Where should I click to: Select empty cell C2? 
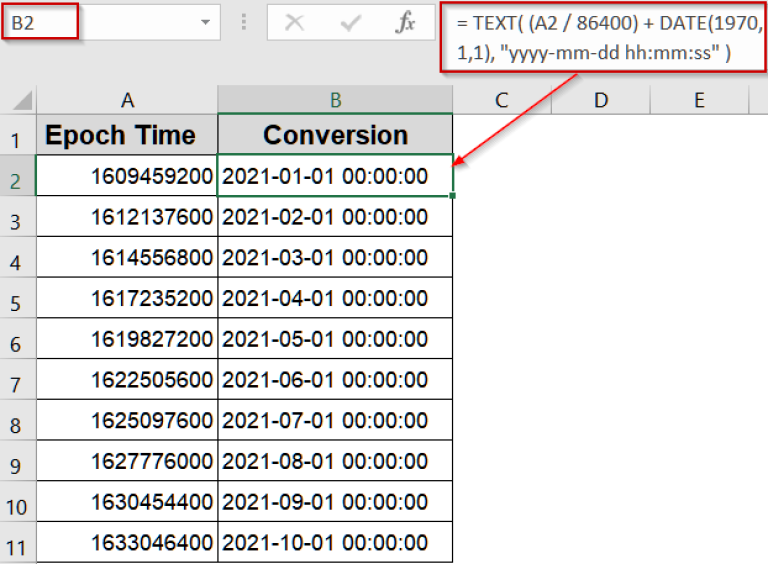pos(502,176)
